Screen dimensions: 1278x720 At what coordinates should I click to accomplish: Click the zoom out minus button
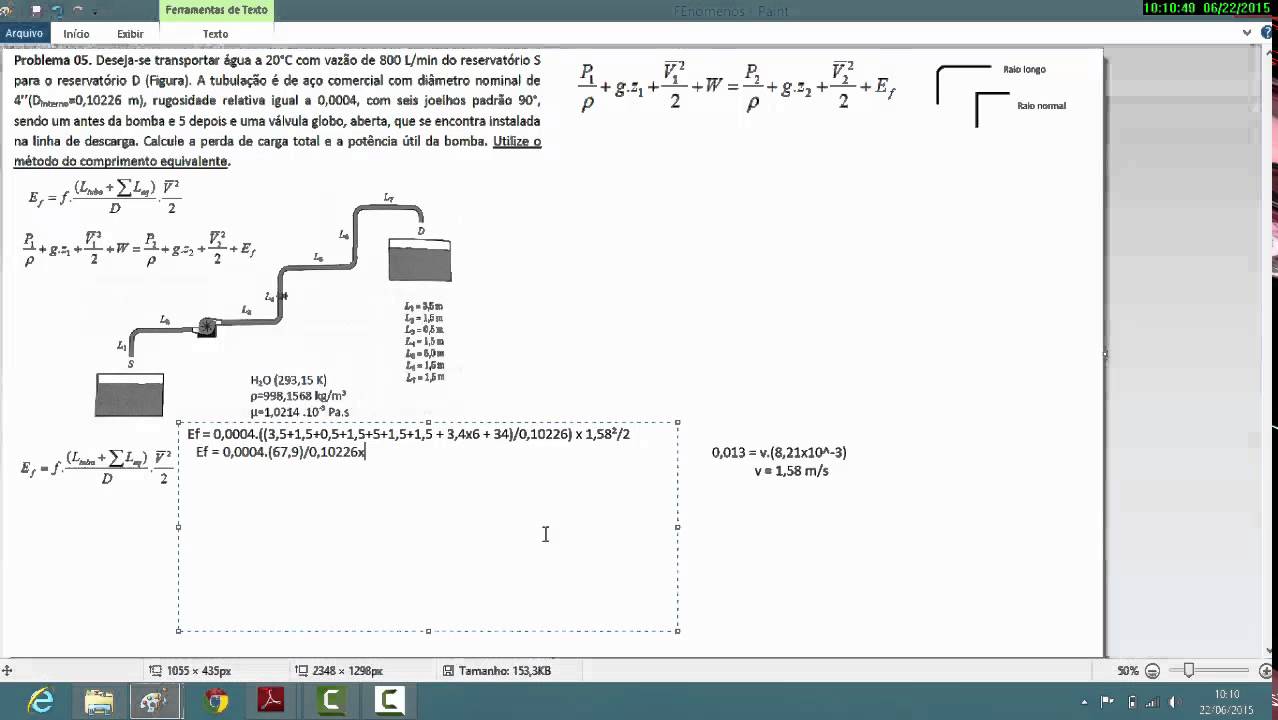coord(1152,671)
